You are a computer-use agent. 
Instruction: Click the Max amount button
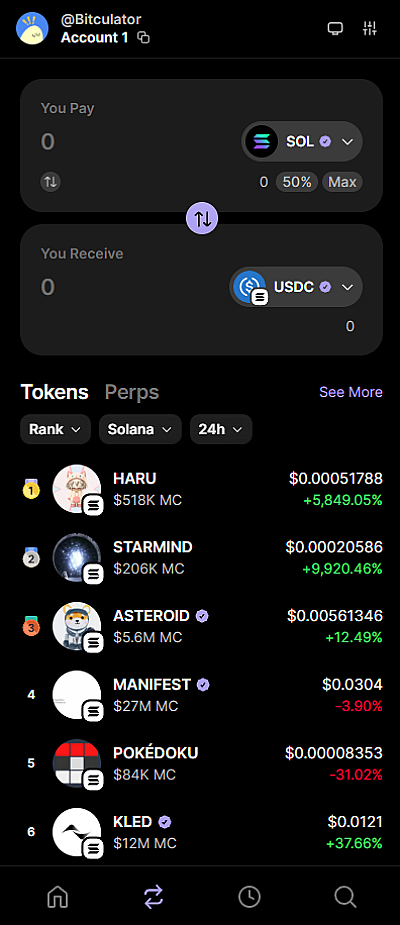point(342,182)
